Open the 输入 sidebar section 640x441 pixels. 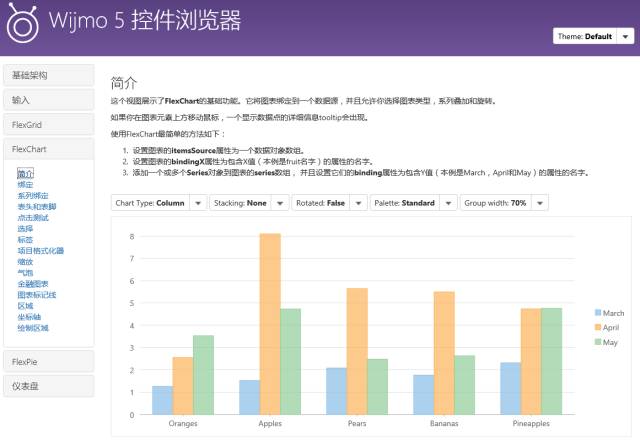pyautogui.click(x=49, y=100)
